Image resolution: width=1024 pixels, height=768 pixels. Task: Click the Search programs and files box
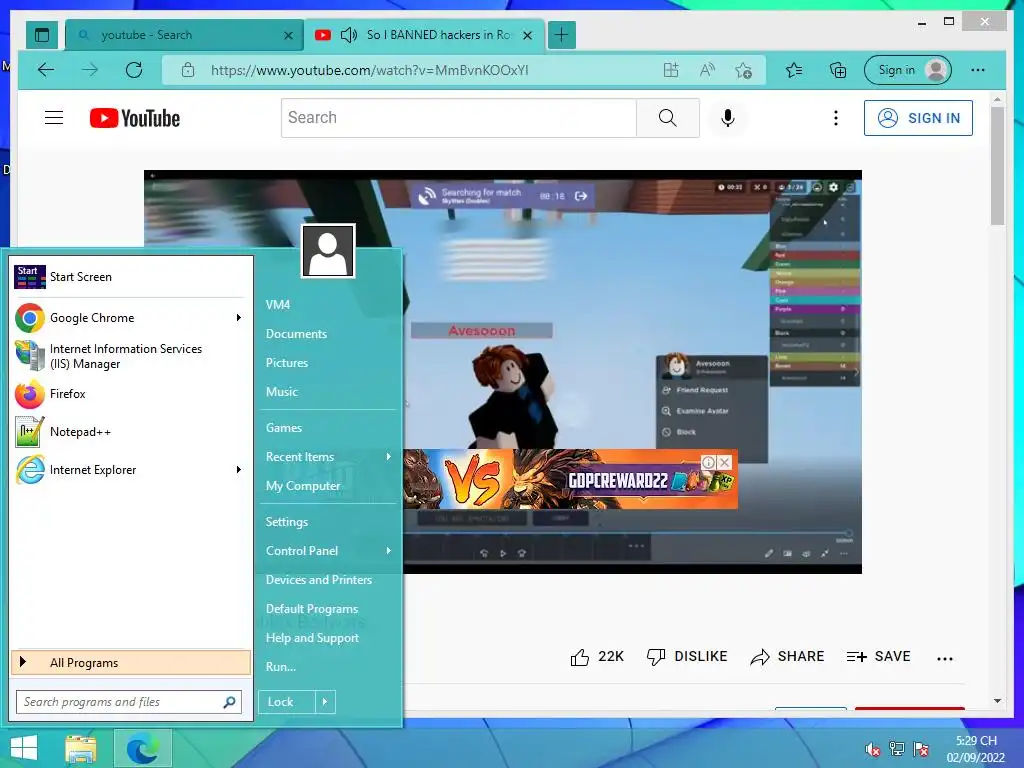click(x=129, y=702)
